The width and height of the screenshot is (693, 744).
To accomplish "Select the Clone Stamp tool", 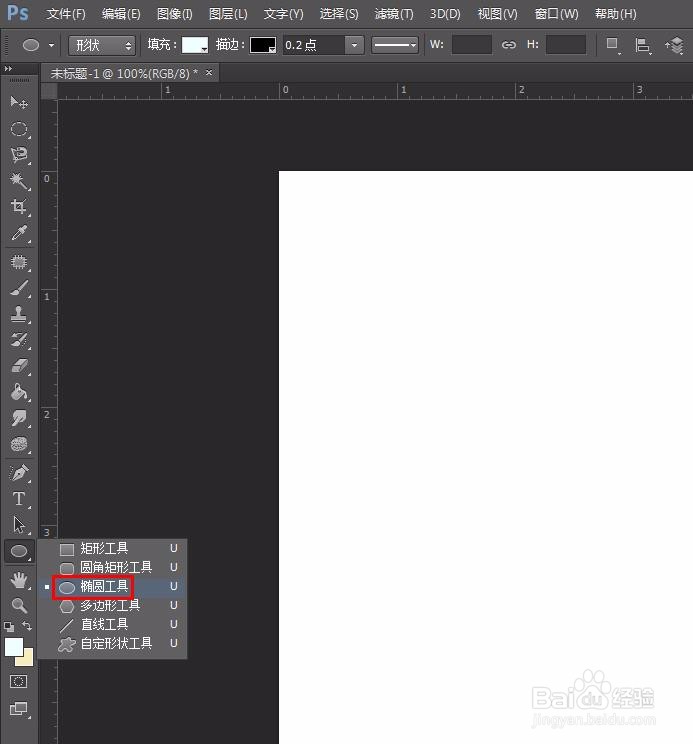I will tap(19, 314).
